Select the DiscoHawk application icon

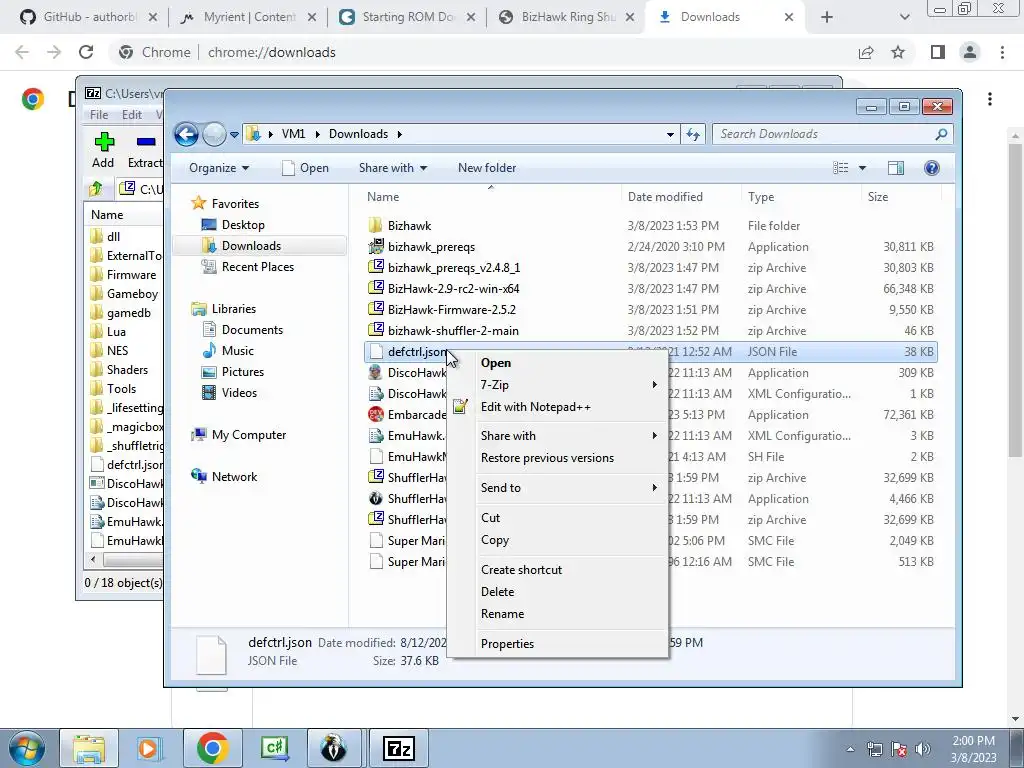pyautogui.click(x=376, y=373)
